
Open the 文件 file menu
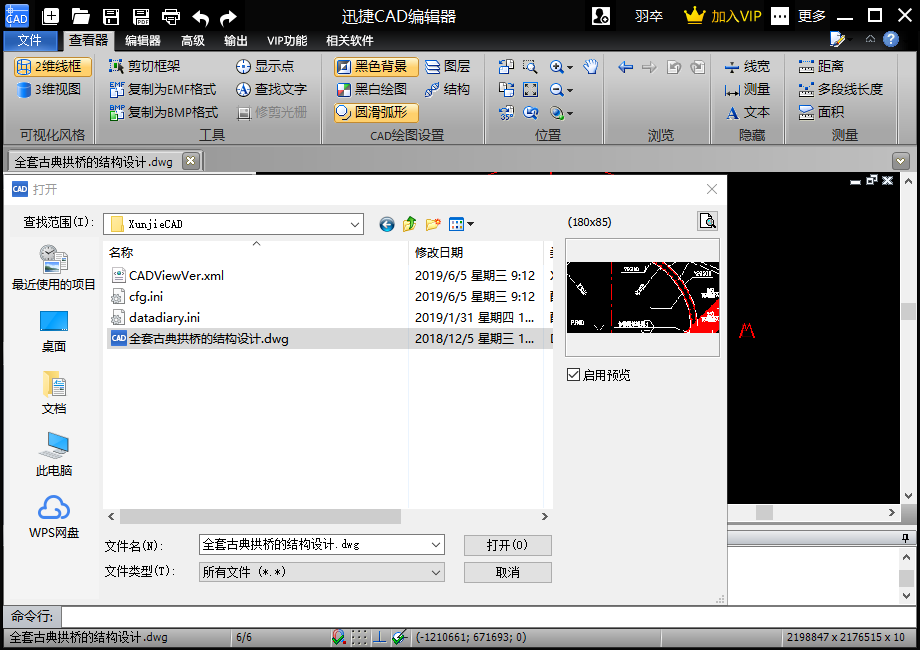[30, 40]
